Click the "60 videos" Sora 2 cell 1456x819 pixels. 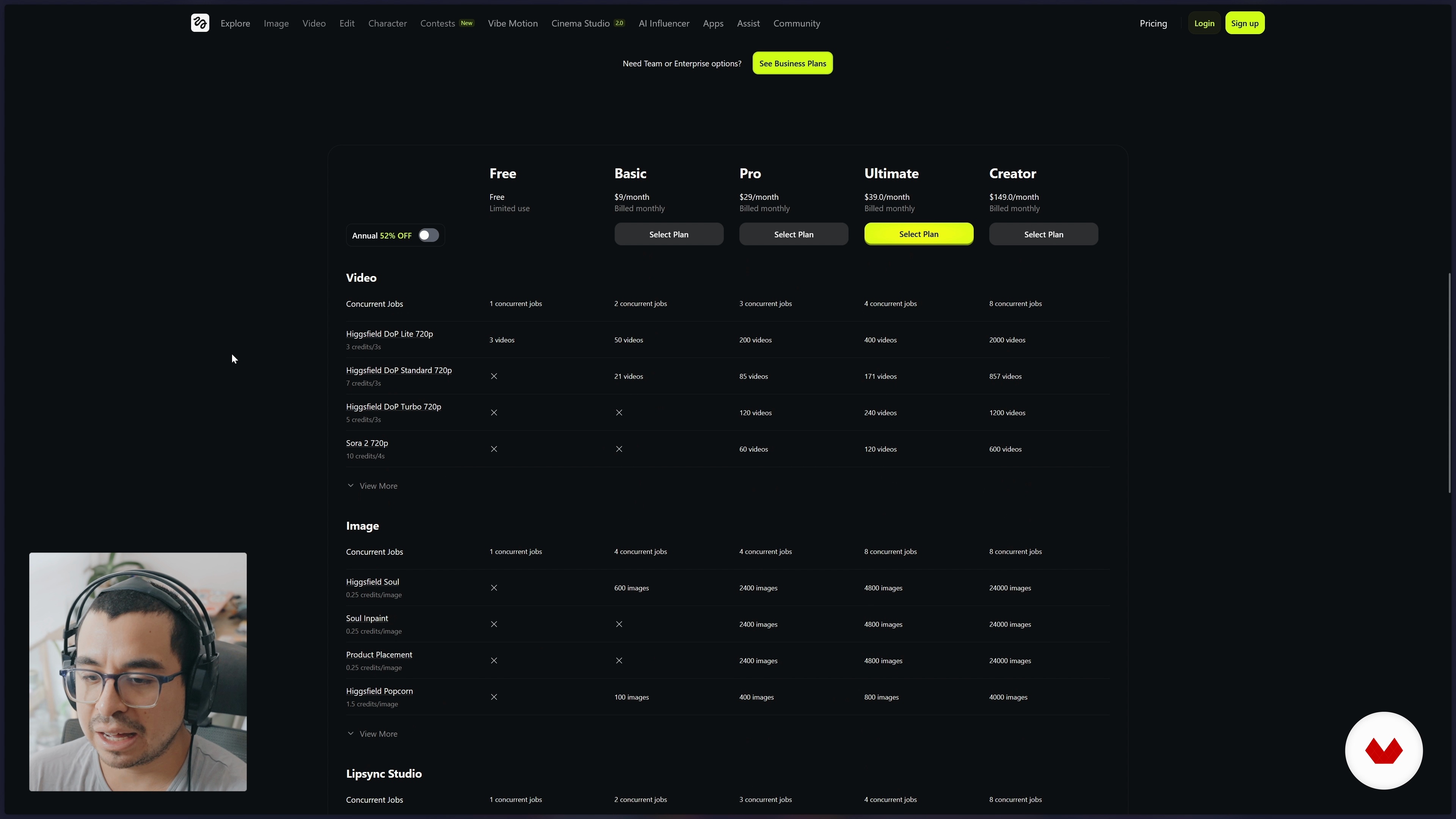tap(754, 449)
